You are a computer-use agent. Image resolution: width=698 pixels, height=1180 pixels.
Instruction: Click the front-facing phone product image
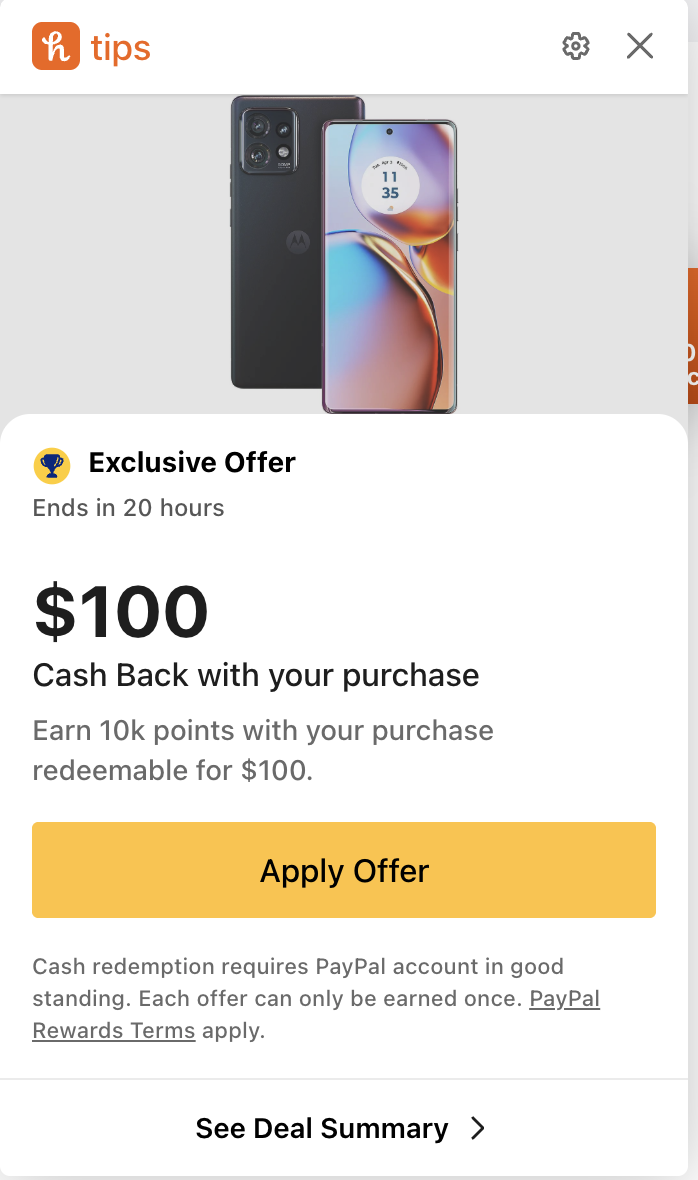click(390, 266)
